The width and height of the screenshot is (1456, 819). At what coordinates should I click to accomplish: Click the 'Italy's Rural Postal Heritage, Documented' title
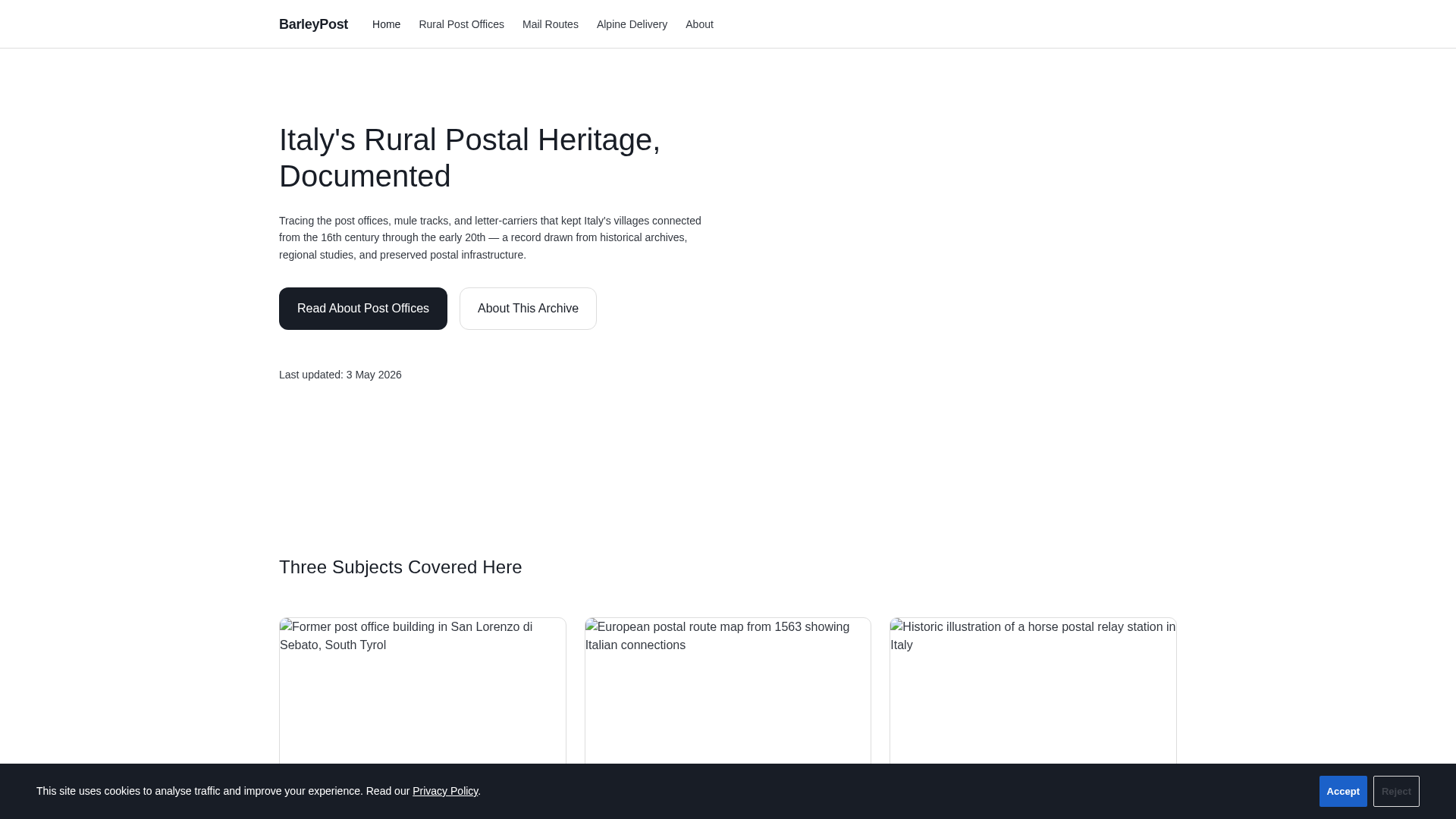click(469, 158)
